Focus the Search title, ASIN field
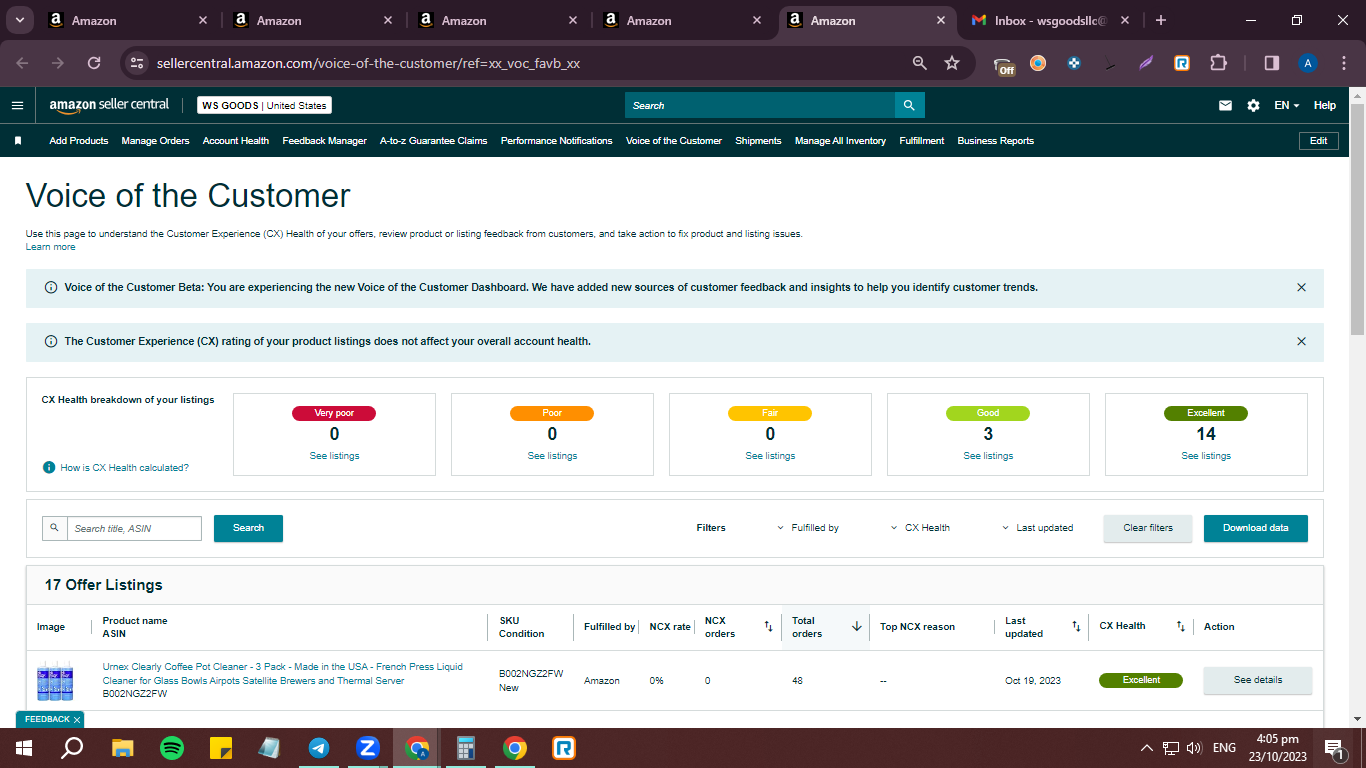The image size is (1366, 768). [134, 528]
